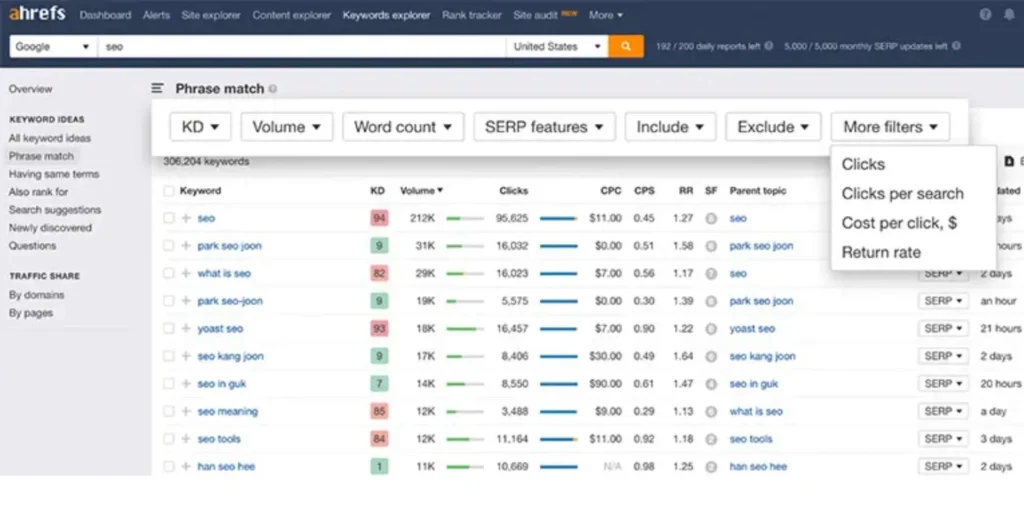Select the checkbox for 'han seo hee'
The height and width of the screenshot is (512, 1024).
tap(169, 467)
